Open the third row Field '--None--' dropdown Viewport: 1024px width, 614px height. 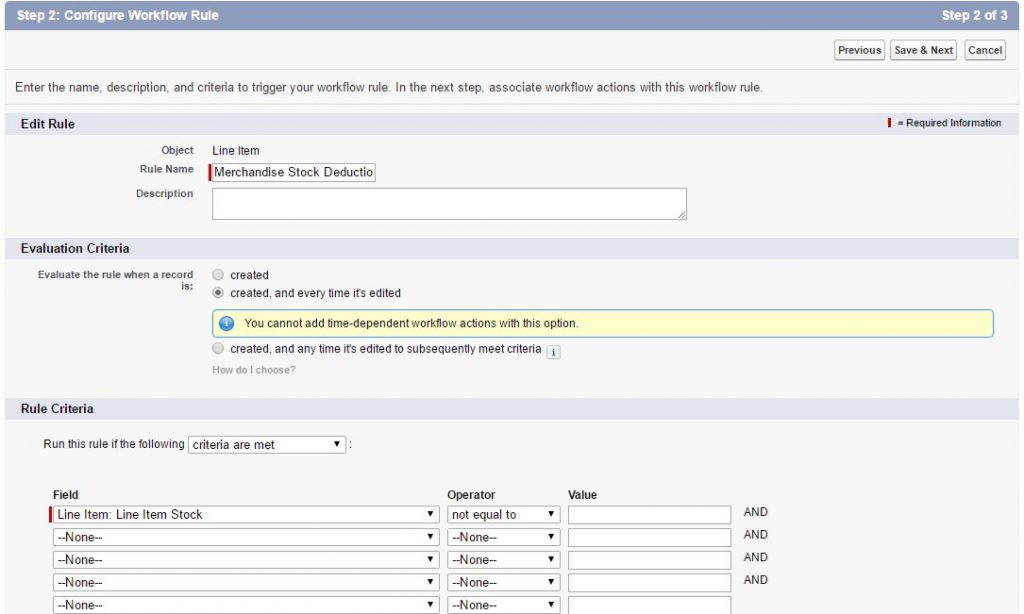pyautogui.click(x=246, y=560)
